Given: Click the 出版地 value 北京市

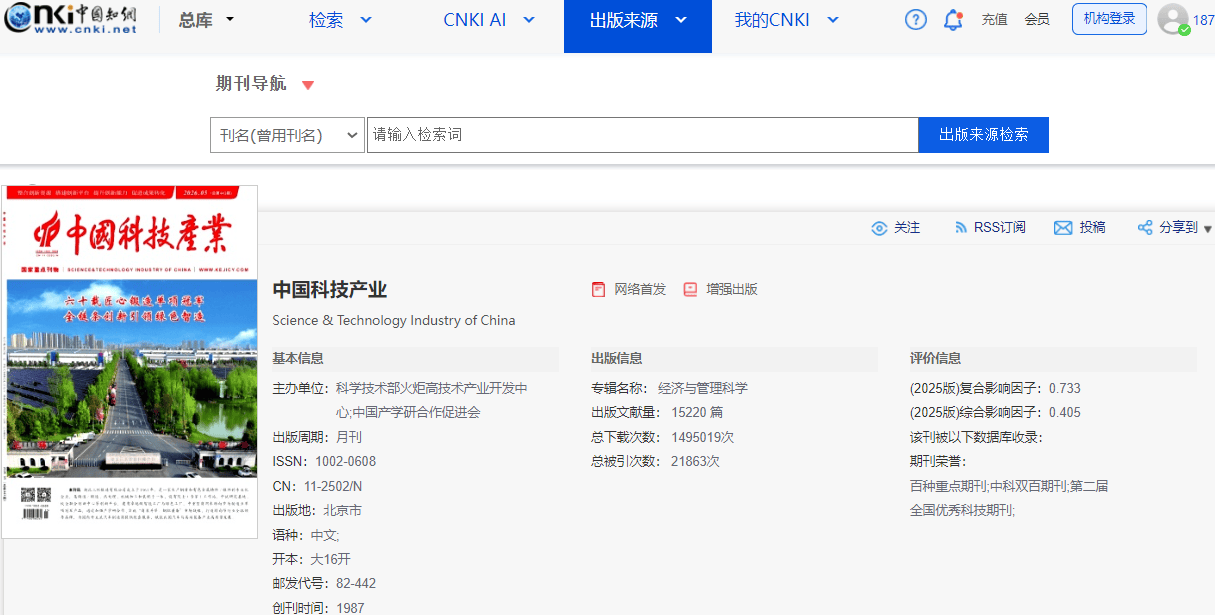Looking at the screenshot, I should click(x=342, y=510).
